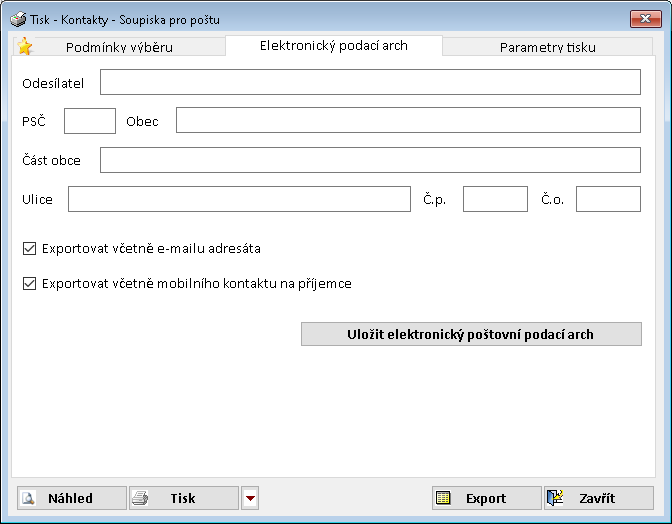Uncheck export of recipient mobile contact
Screen dimensions: 672x524
point(29,283)
